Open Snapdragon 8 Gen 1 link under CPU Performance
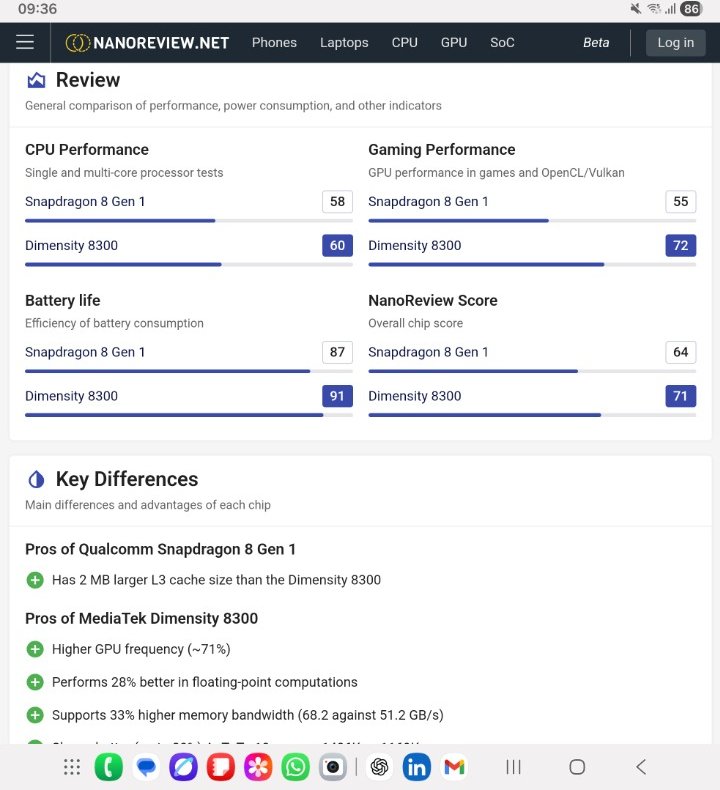Screen dimensions: 720x790 (85, 202)
